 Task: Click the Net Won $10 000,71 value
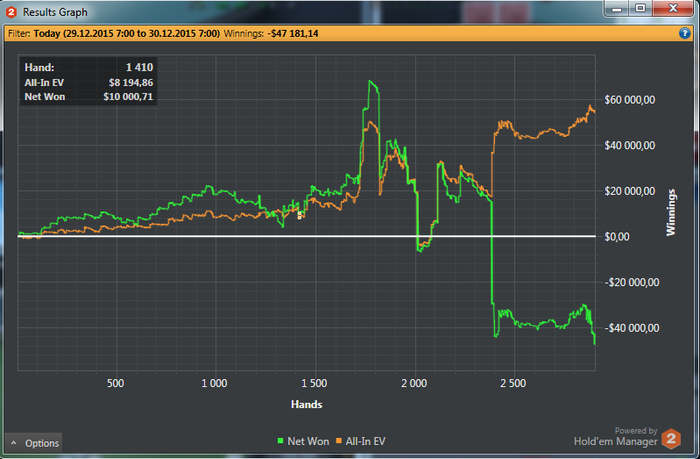pyautogui.click(x=128, y=96)
